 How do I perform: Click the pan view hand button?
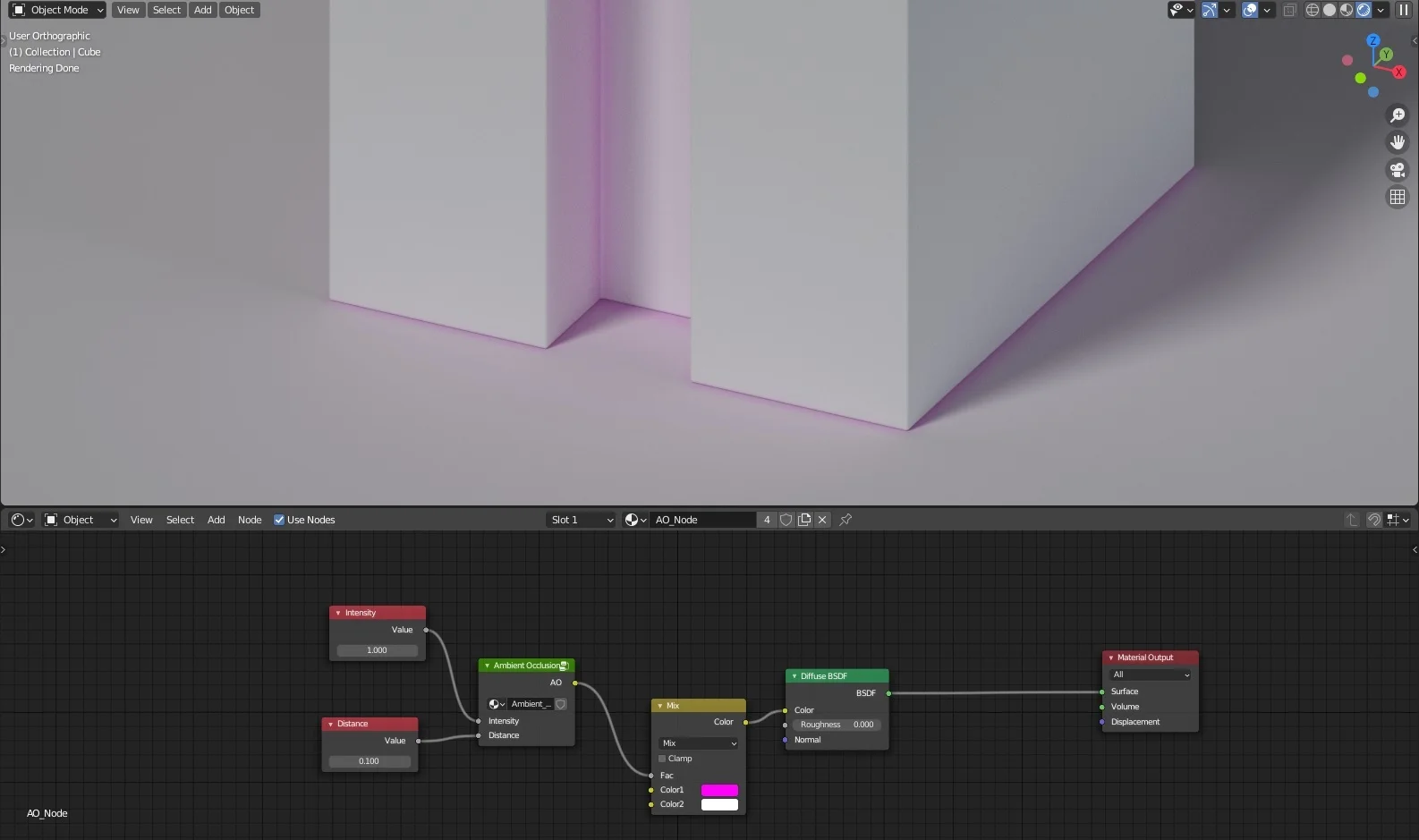click(x=1397, y=142)
